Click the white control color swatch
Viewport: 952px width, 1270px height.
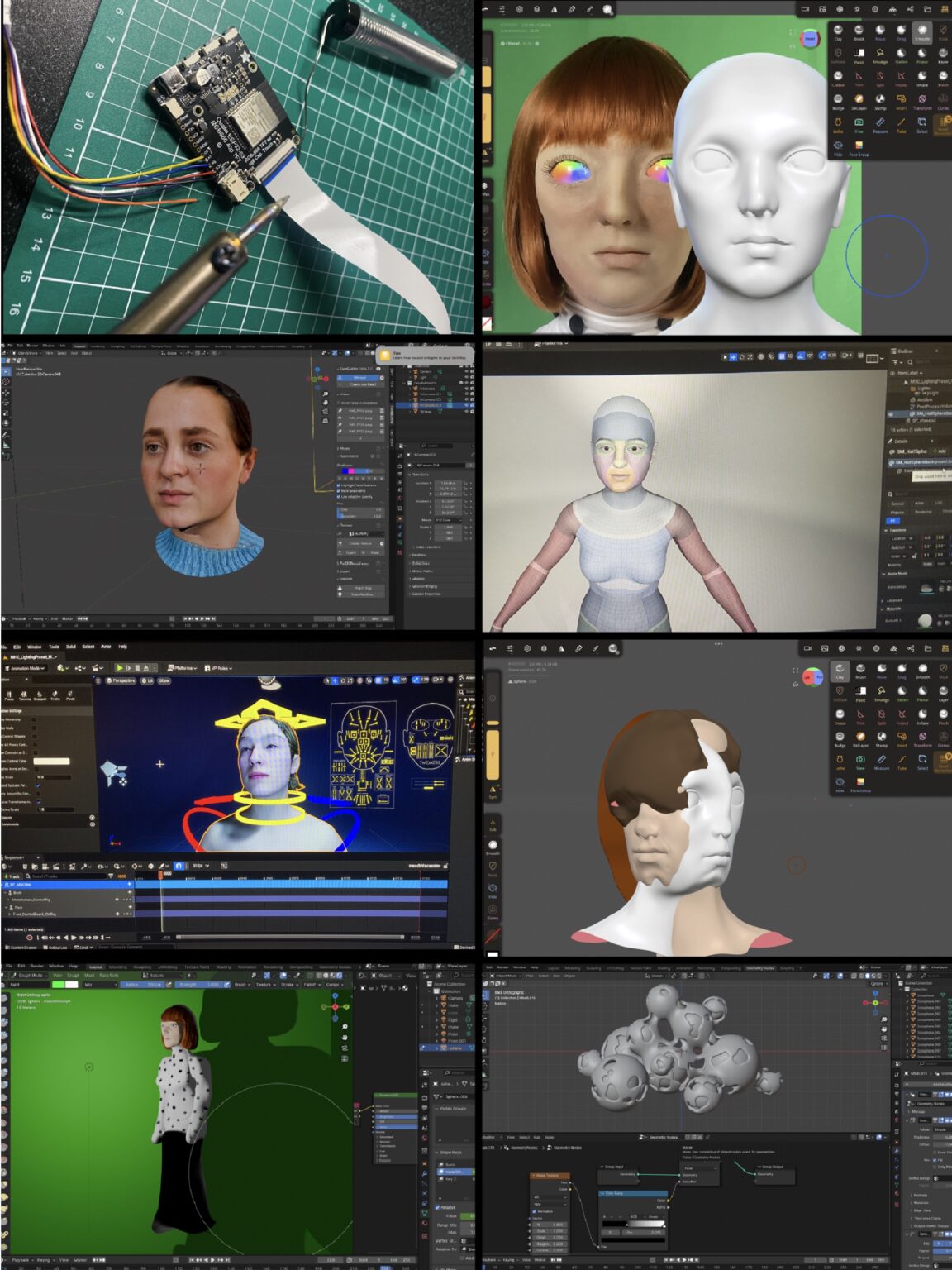(51, 761)
